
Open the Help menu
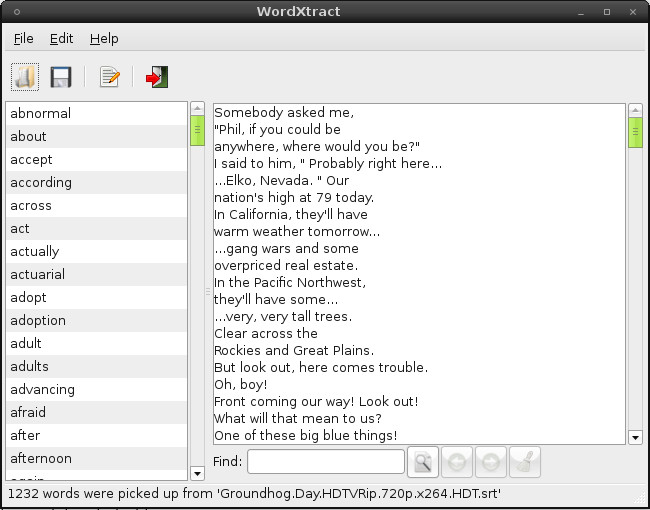(104, 39)
